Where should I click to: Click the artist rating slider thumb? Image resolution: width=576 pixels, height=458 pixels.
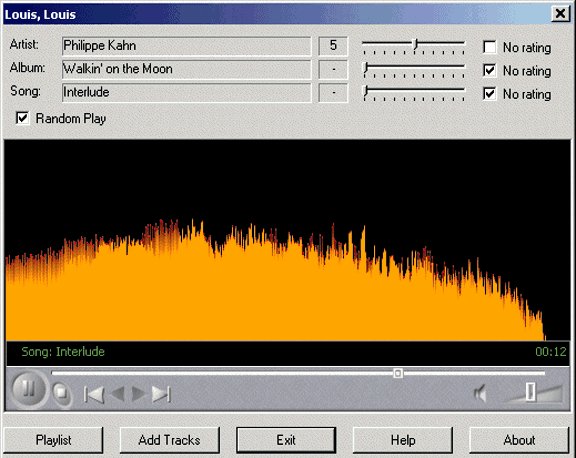[415, 45]
